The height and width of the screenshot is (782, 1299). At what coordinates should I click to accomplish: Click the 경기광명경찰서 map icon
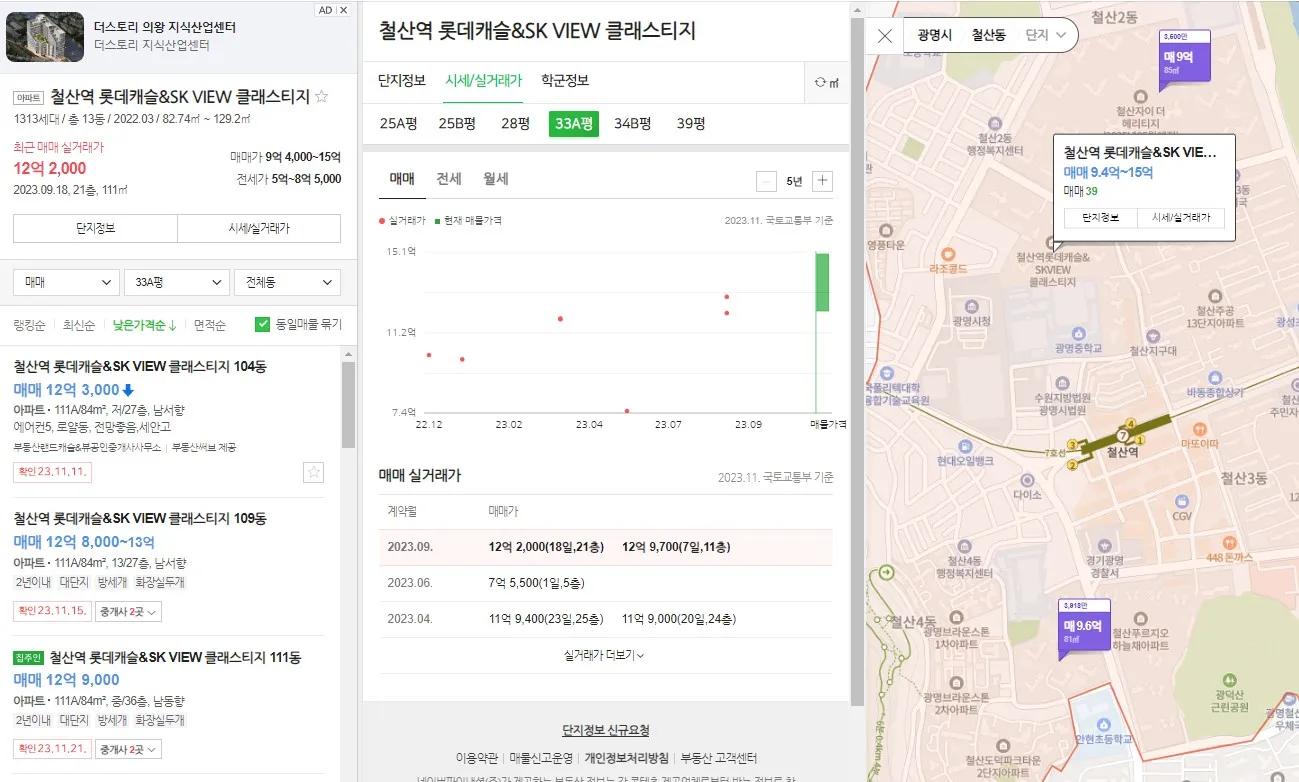pos(1103,546)
